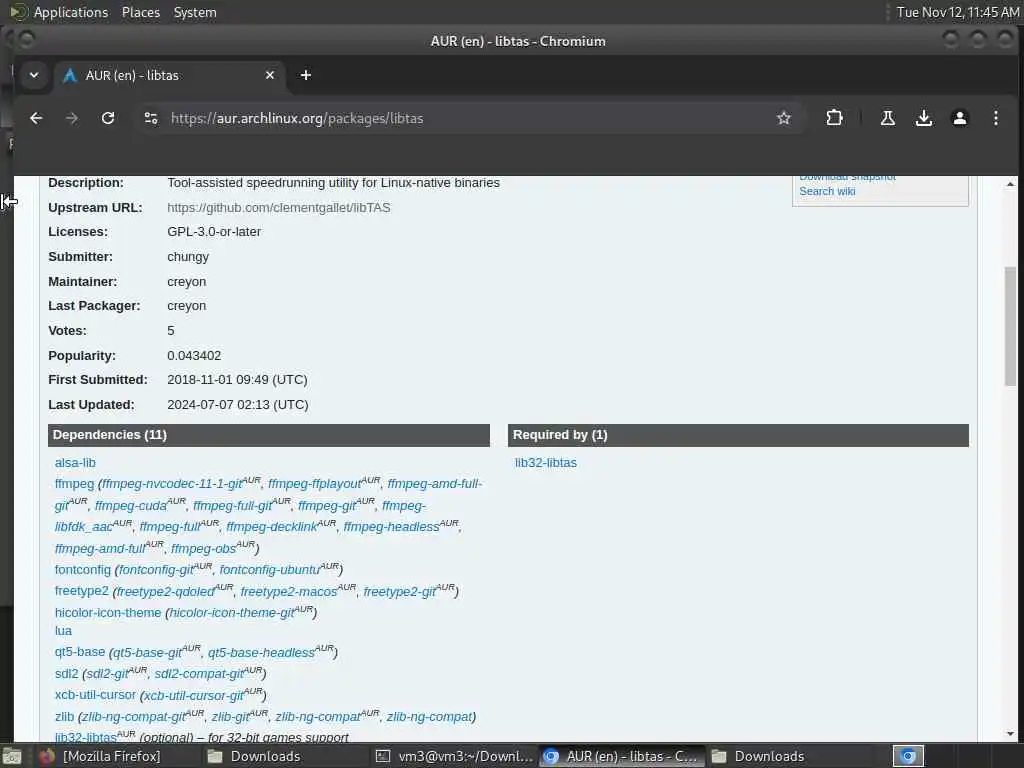1024x768 pixels.
Task: Show desktop via bottom-left panel icon
Action: pos(12,757)
